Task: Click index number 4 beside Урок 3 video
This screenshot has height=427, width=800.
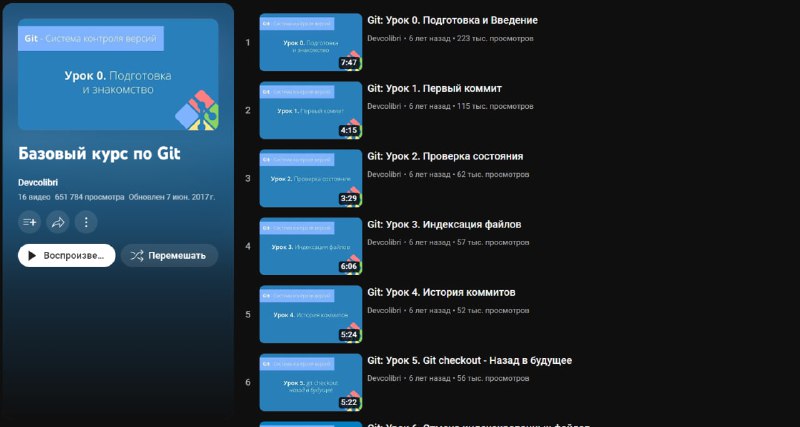Action: pos(248,246)
